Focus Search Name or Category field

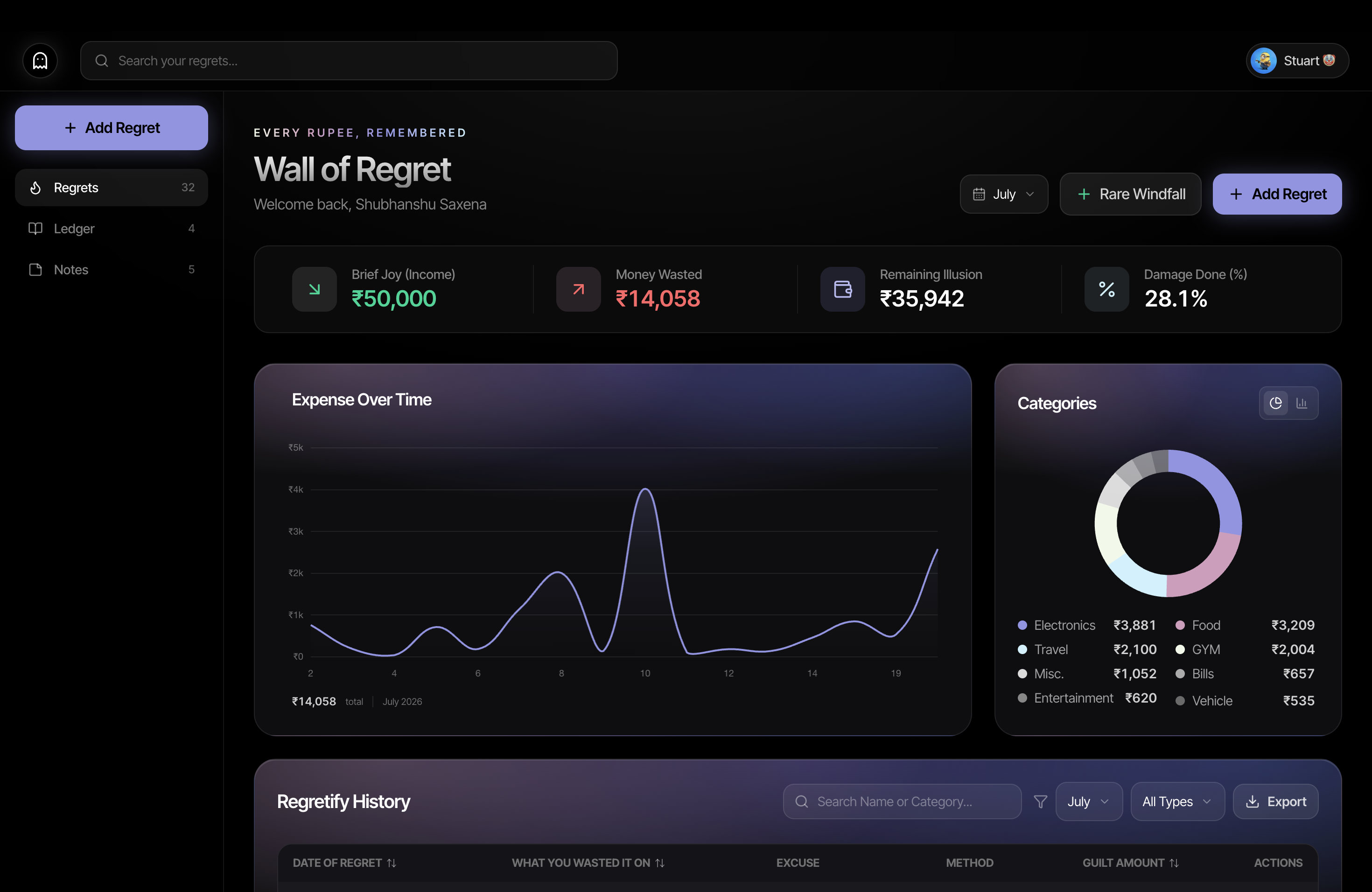pyautogui.click(x=902, y=801)
